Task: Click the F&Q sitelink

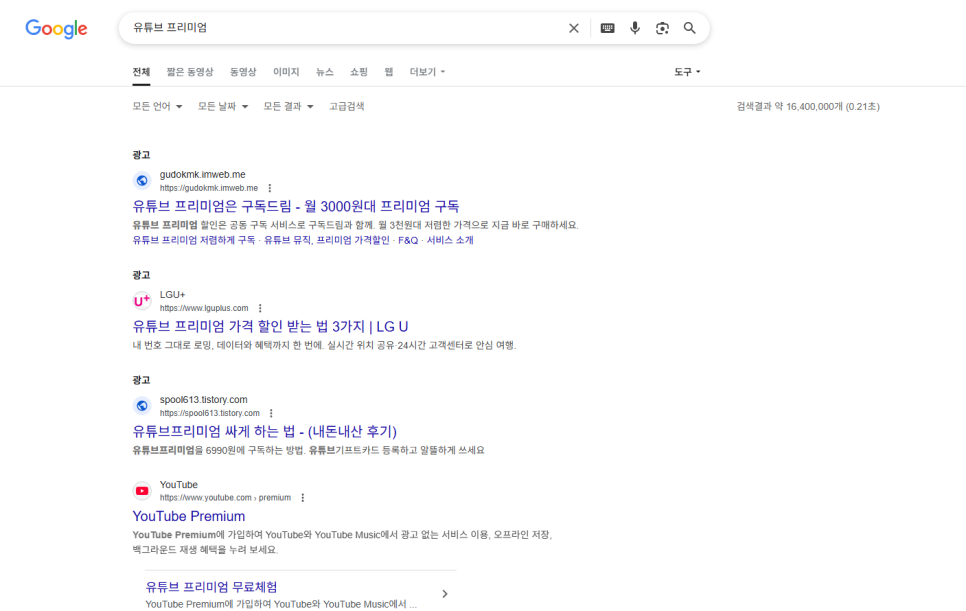Action: point(408,240)
